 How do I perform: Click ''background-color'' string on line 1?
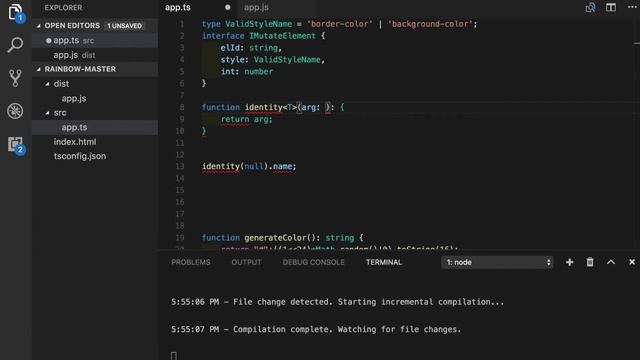click(430, 24)
